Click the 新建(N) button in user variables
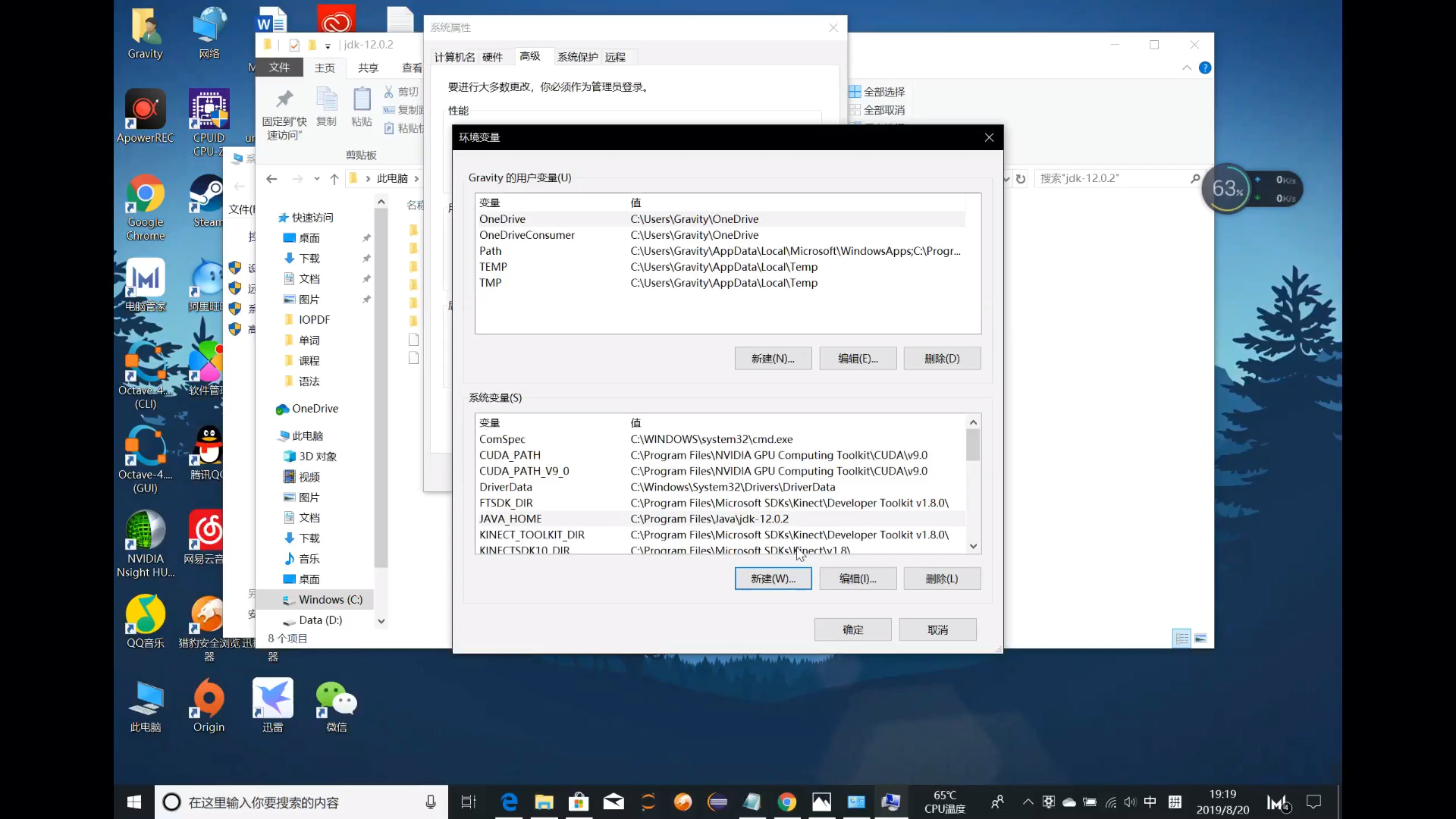1456x819 pixels. (x=773, y=358)
